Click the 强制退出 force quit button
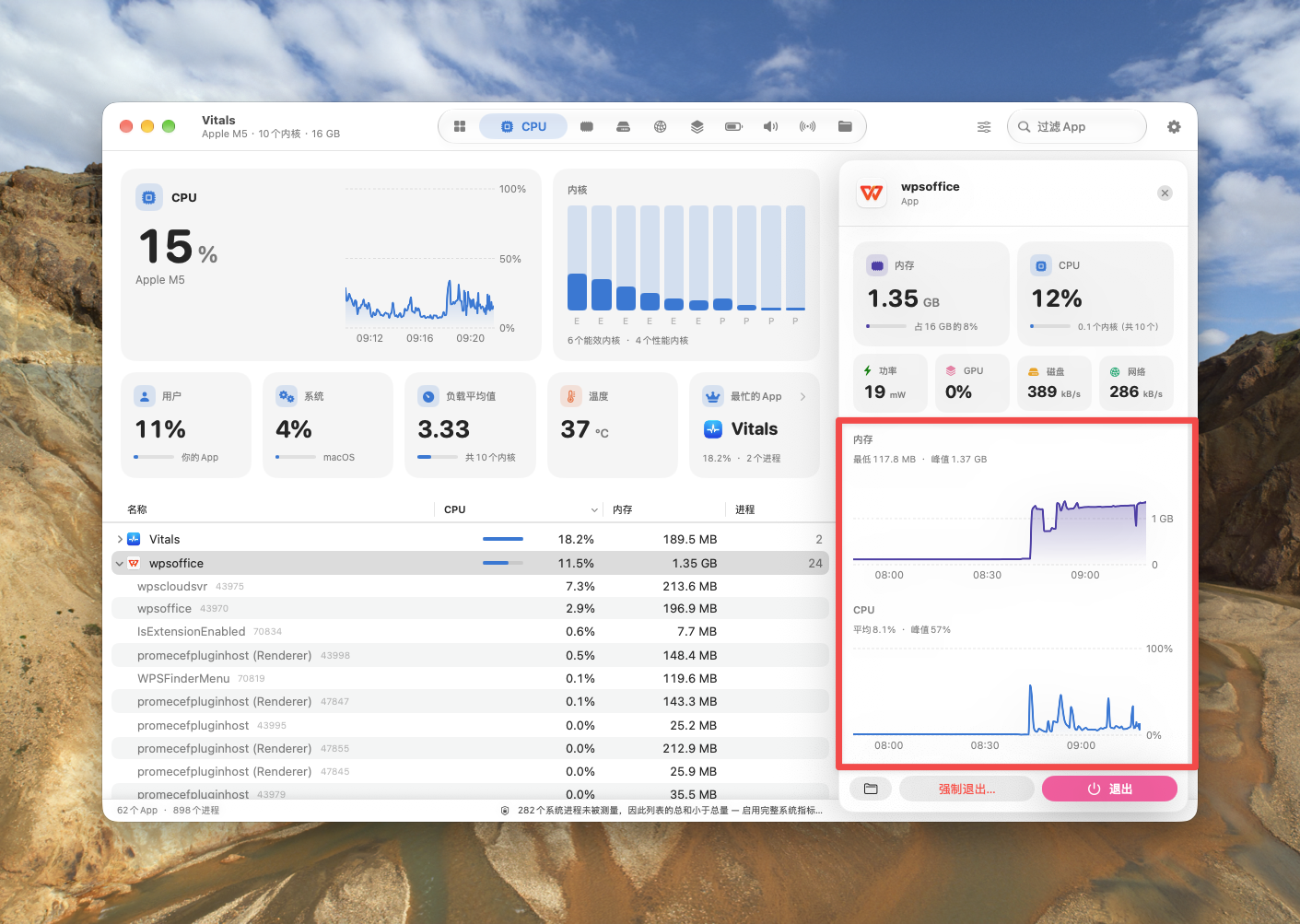This screenshot has width=1300, height=924. pos(966,789)
